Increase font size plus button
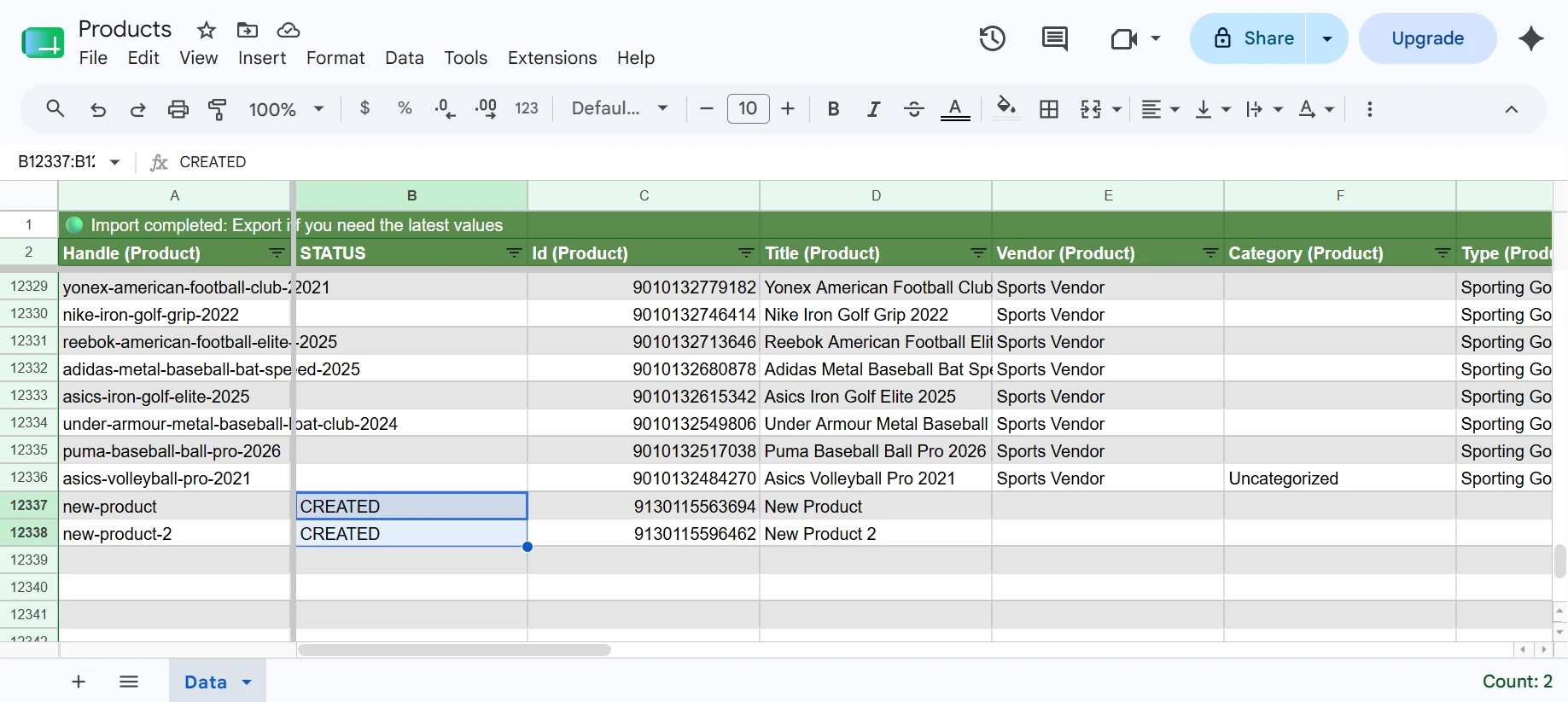Viewport: 1568px width, 702px height. tap(788, 108)
